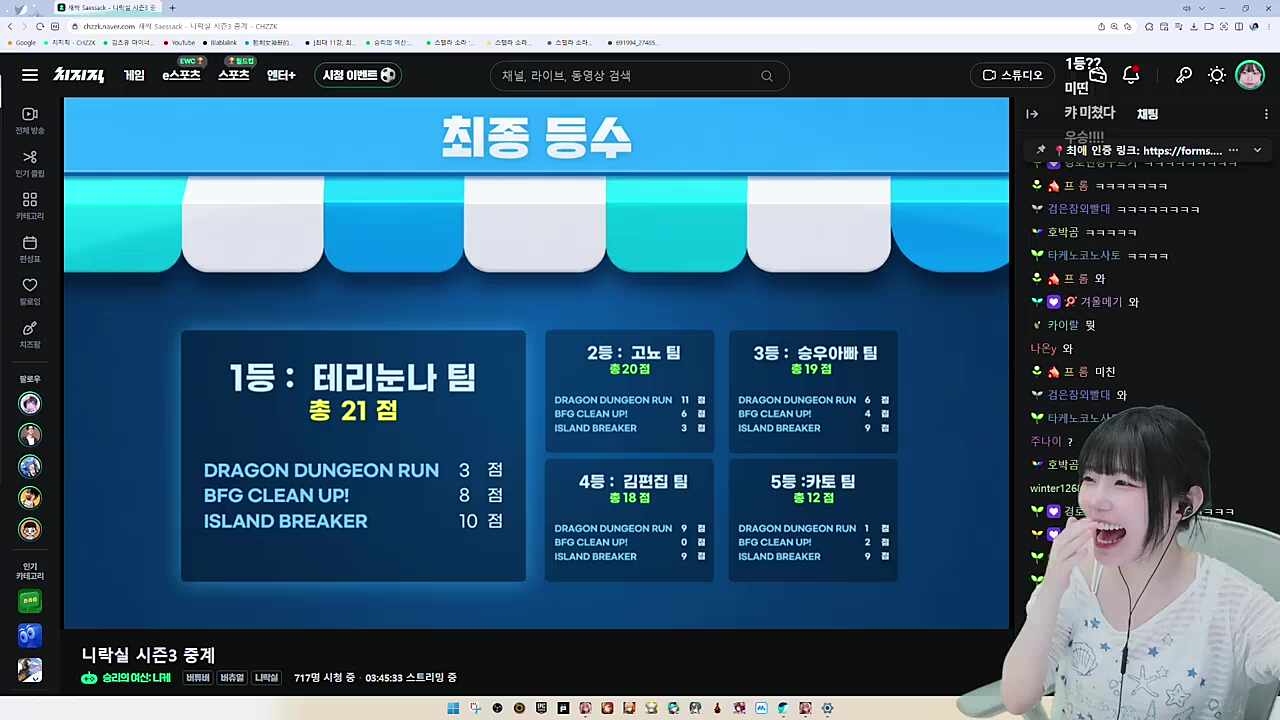Image resolution: width=1280 pixels, height=720 pixels.
Task: Open the e스포츠 menu tab
Action: 181,75
